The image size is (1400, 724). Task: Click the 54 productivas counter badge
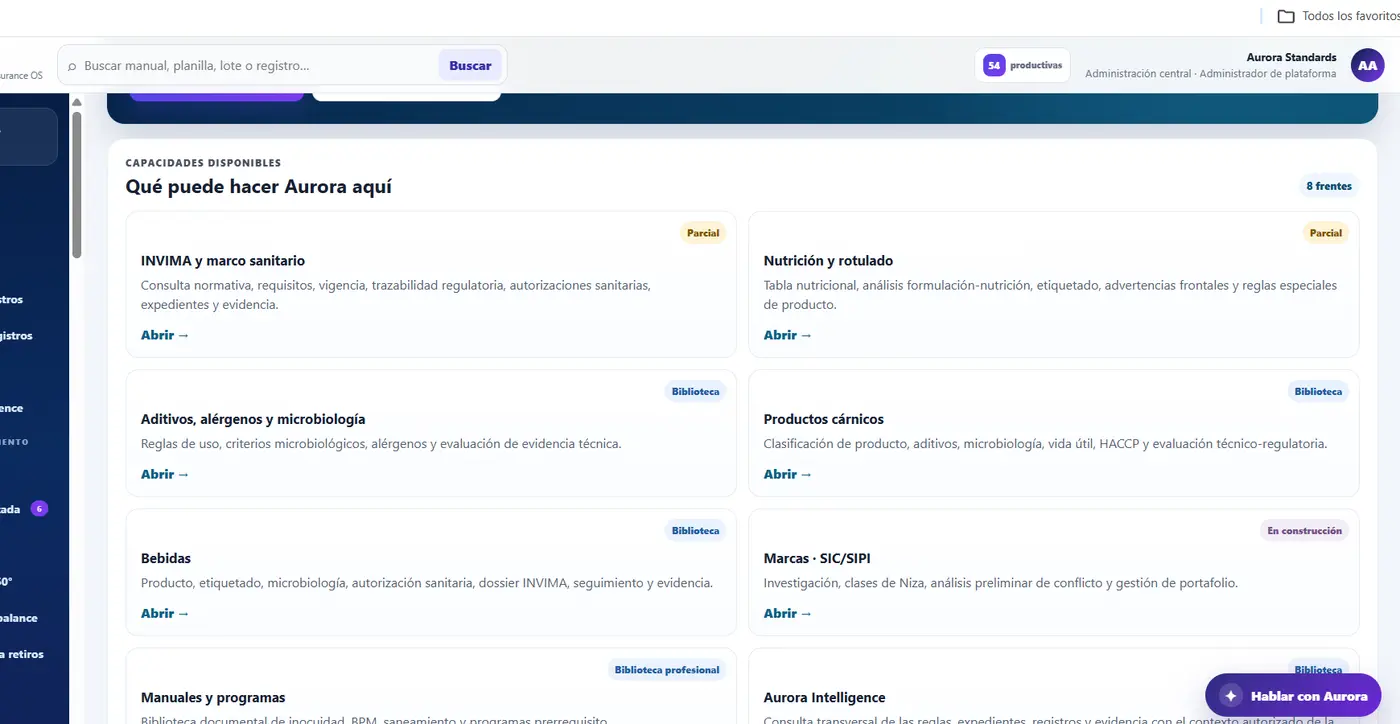click(x=1022, y=65)
